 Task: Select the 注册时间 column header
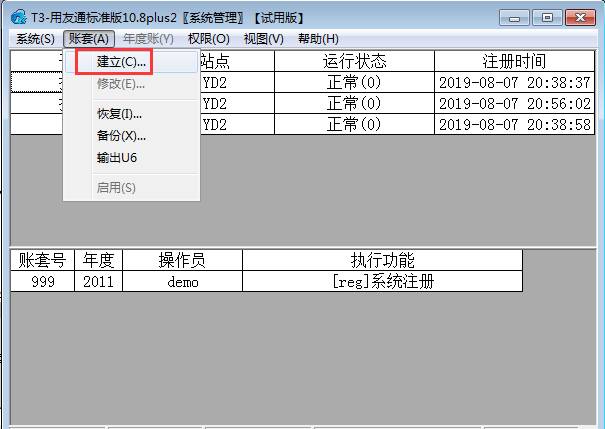coord(514,61)
